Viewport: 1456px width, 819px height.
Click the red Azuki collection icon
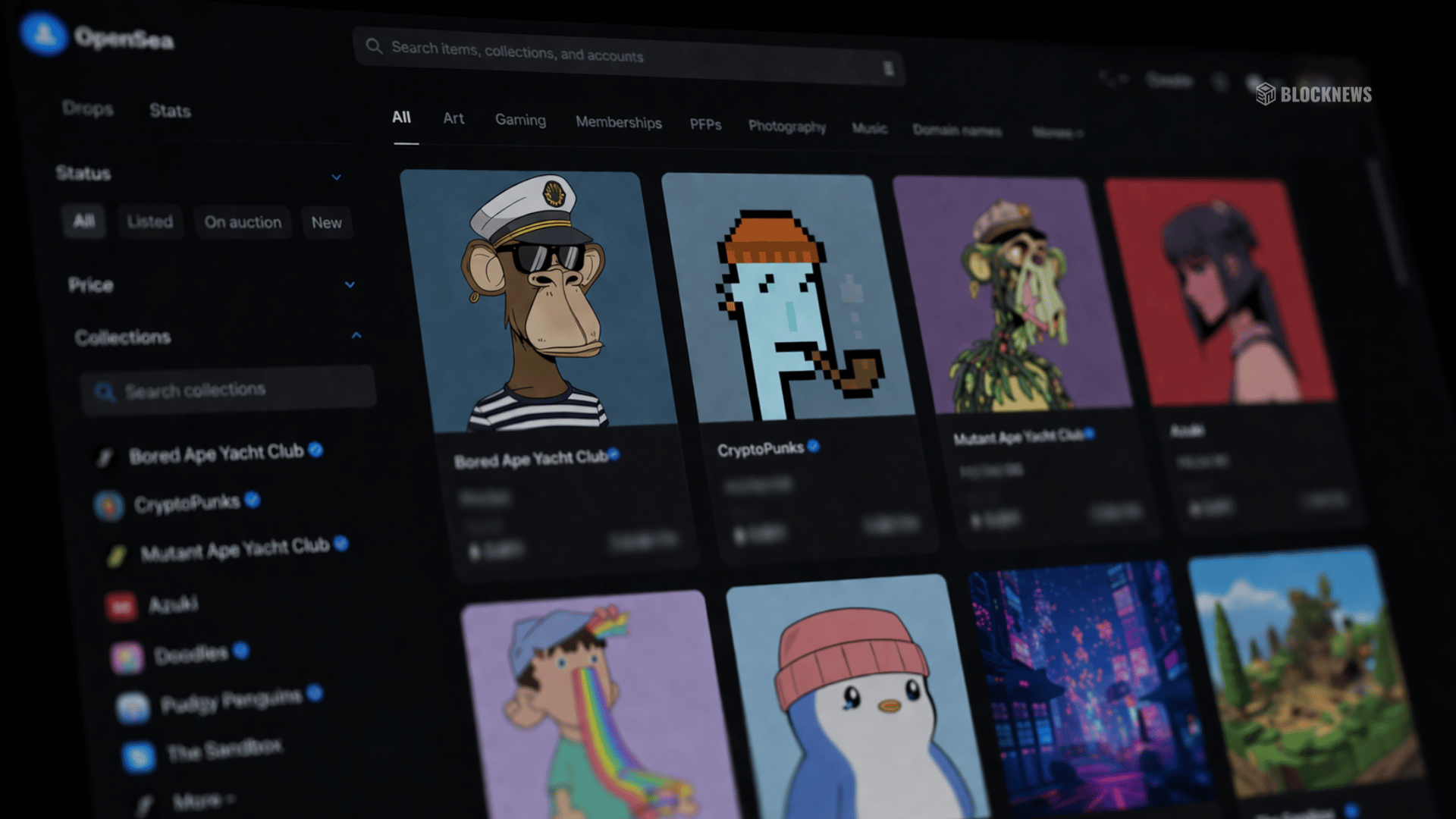coord(121,607)
